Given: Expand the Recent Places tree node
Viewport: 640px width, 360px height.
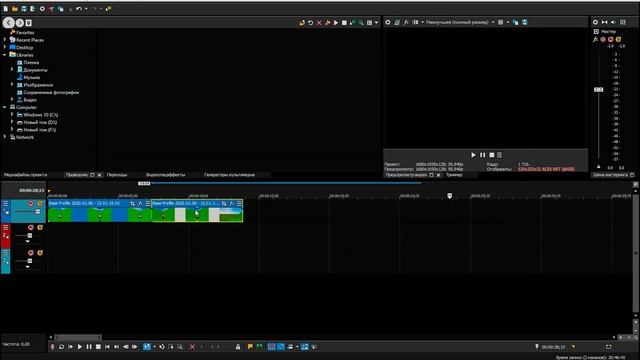Looking at the screenshot, I should pos(5,40).
